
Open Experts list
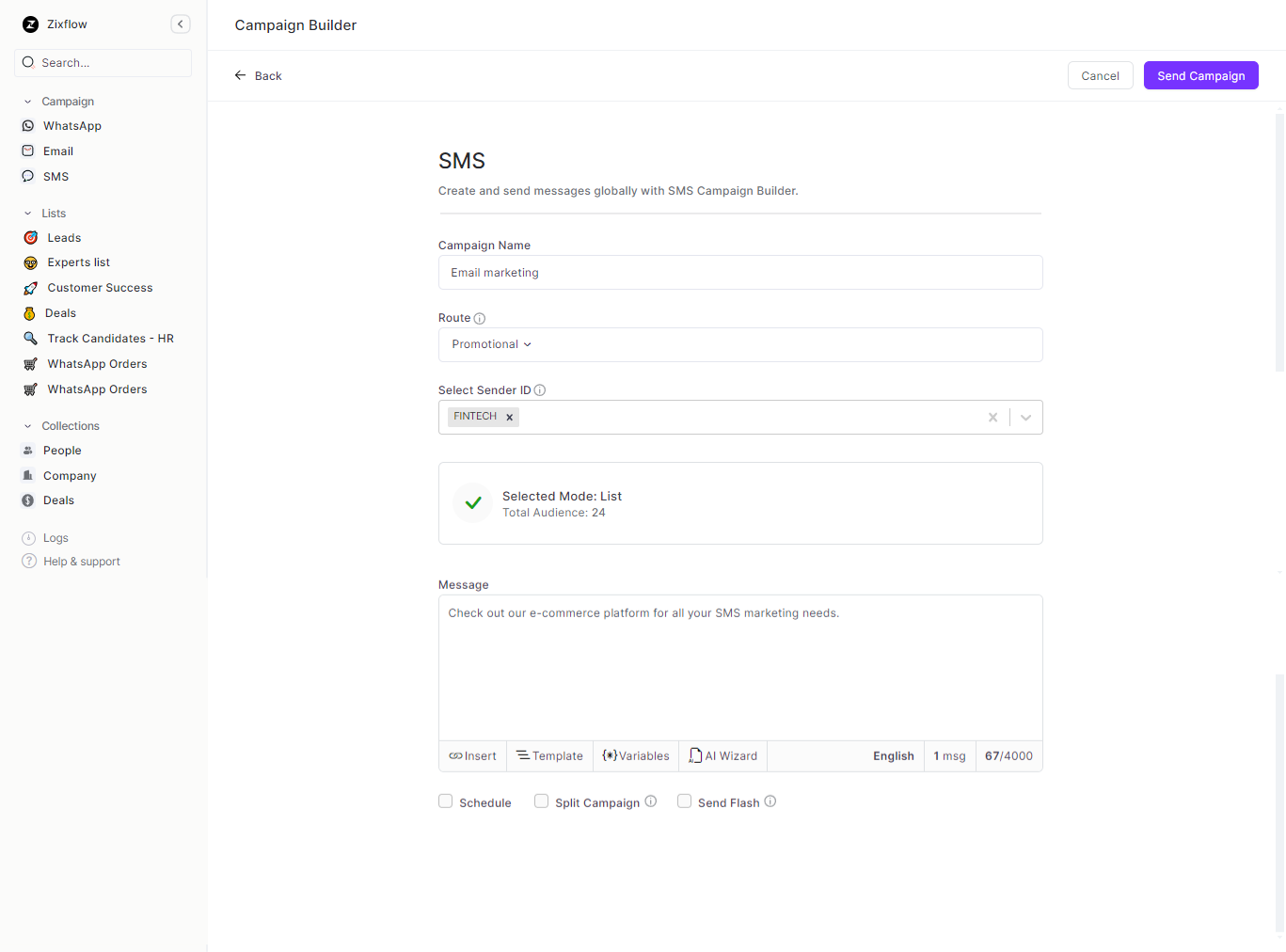point(79,262)
